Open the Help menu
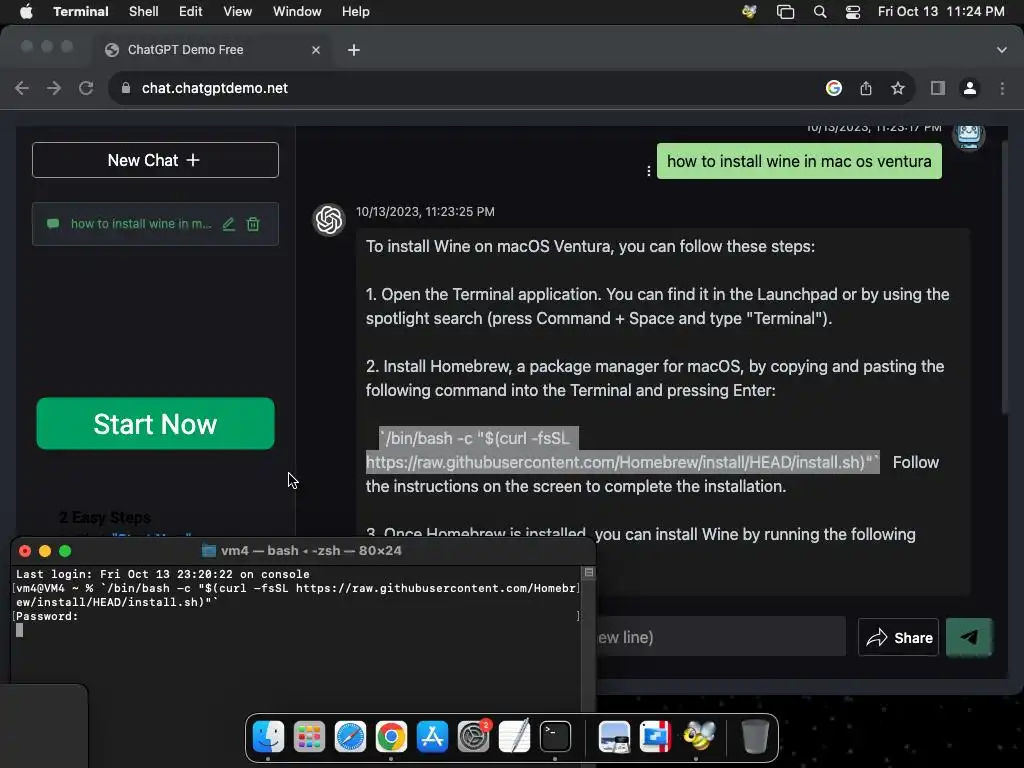 pyautogui.click(x=356, y=12)
